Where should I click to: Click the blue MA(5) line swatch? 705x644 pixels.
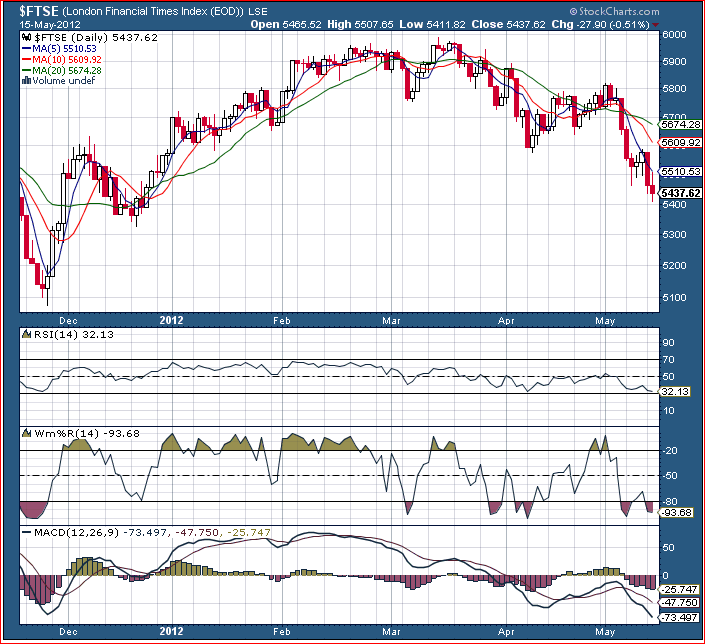point(27,49)
